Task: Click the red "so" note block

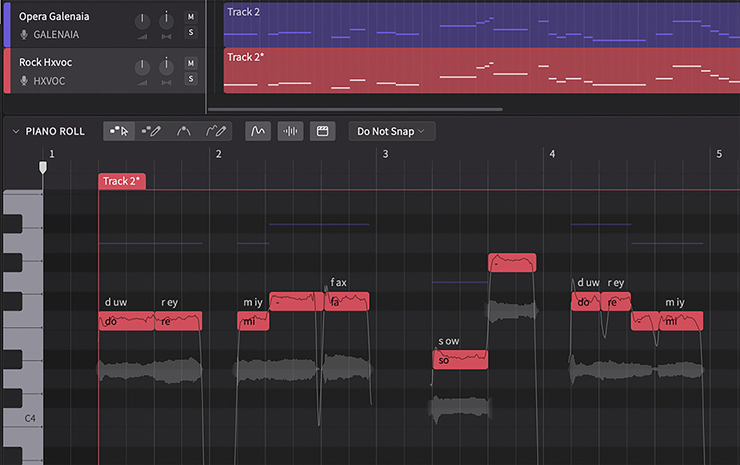Action: pos(460,360)
